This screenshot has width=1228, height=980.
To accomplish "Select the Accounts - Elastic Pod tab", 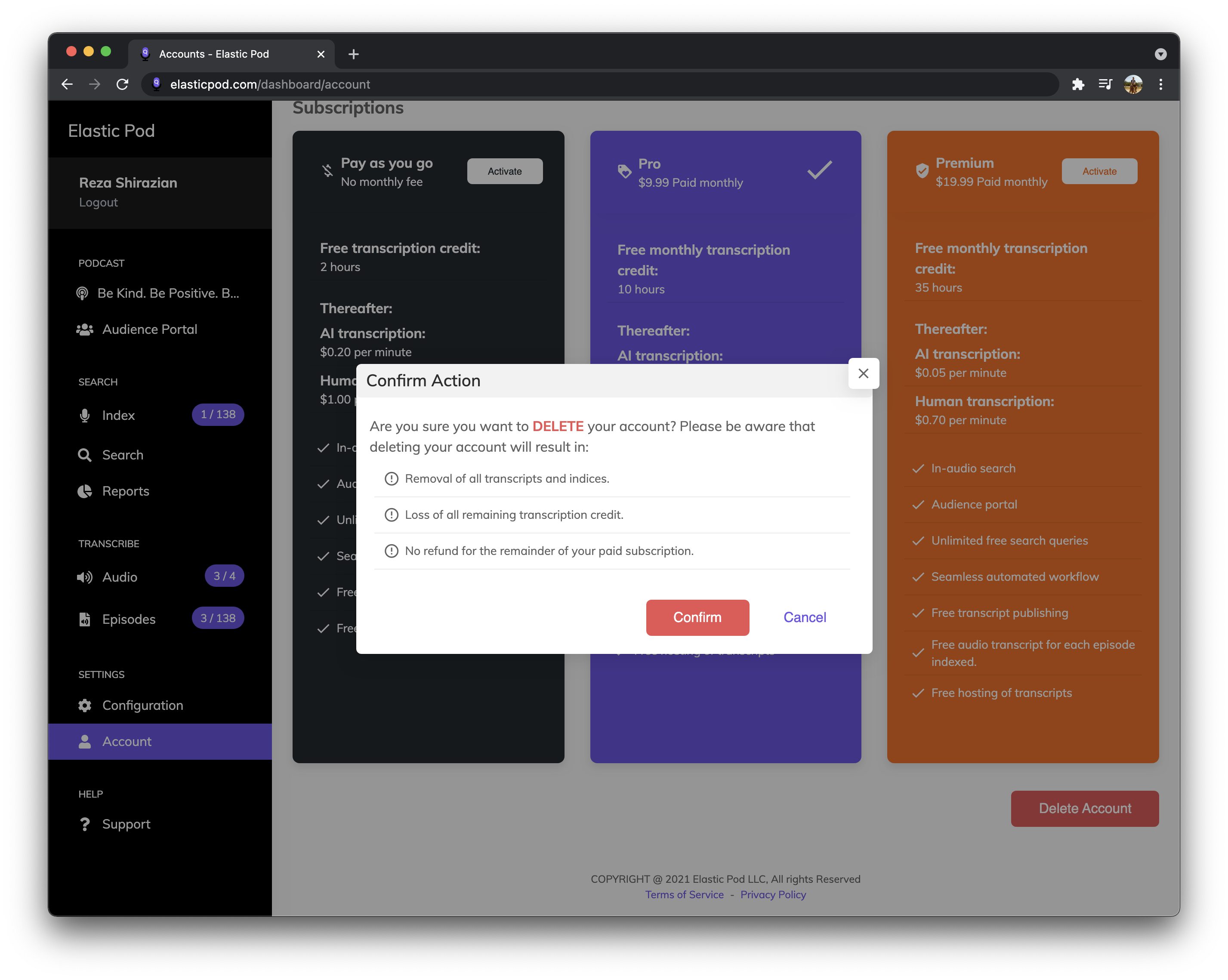I will tap(232, 54).
